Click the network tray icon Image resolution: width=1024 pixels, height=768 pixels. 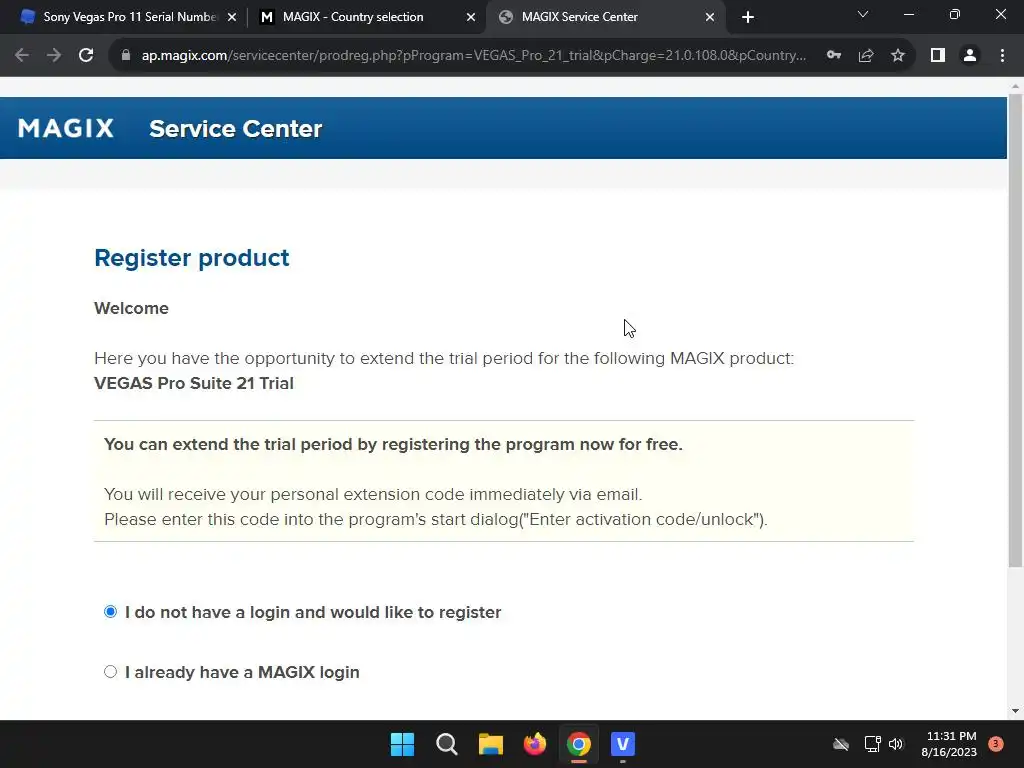click(x=872, y=744)
